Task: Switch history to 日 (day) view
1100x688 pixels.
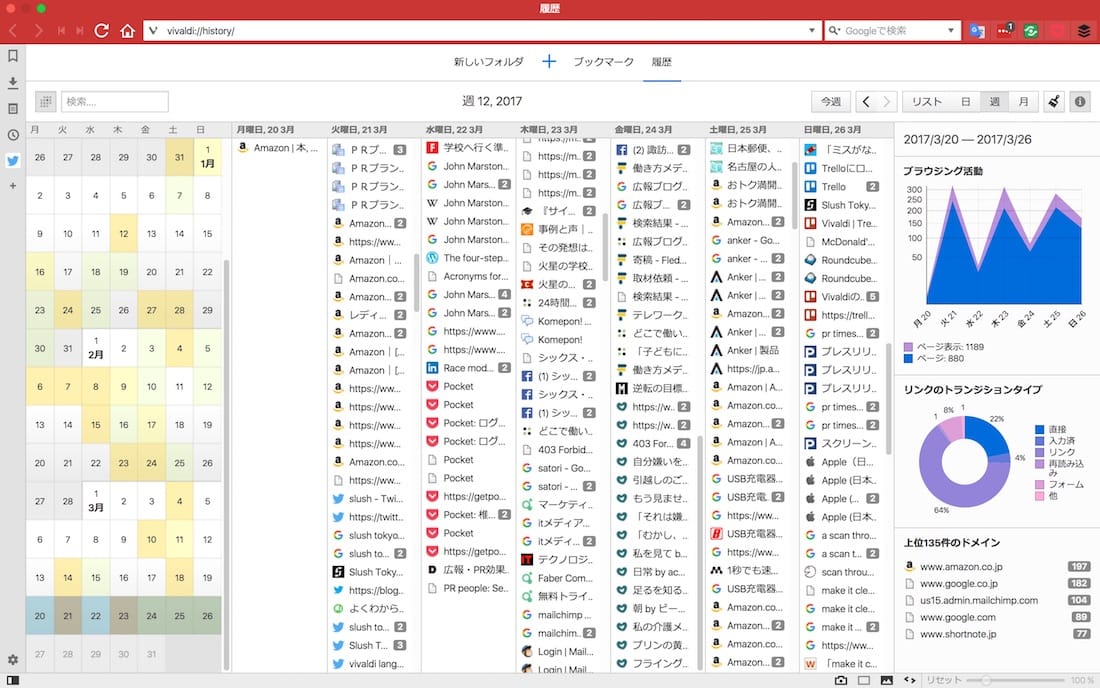Action: pyautogui.click(x=966, y=102)
